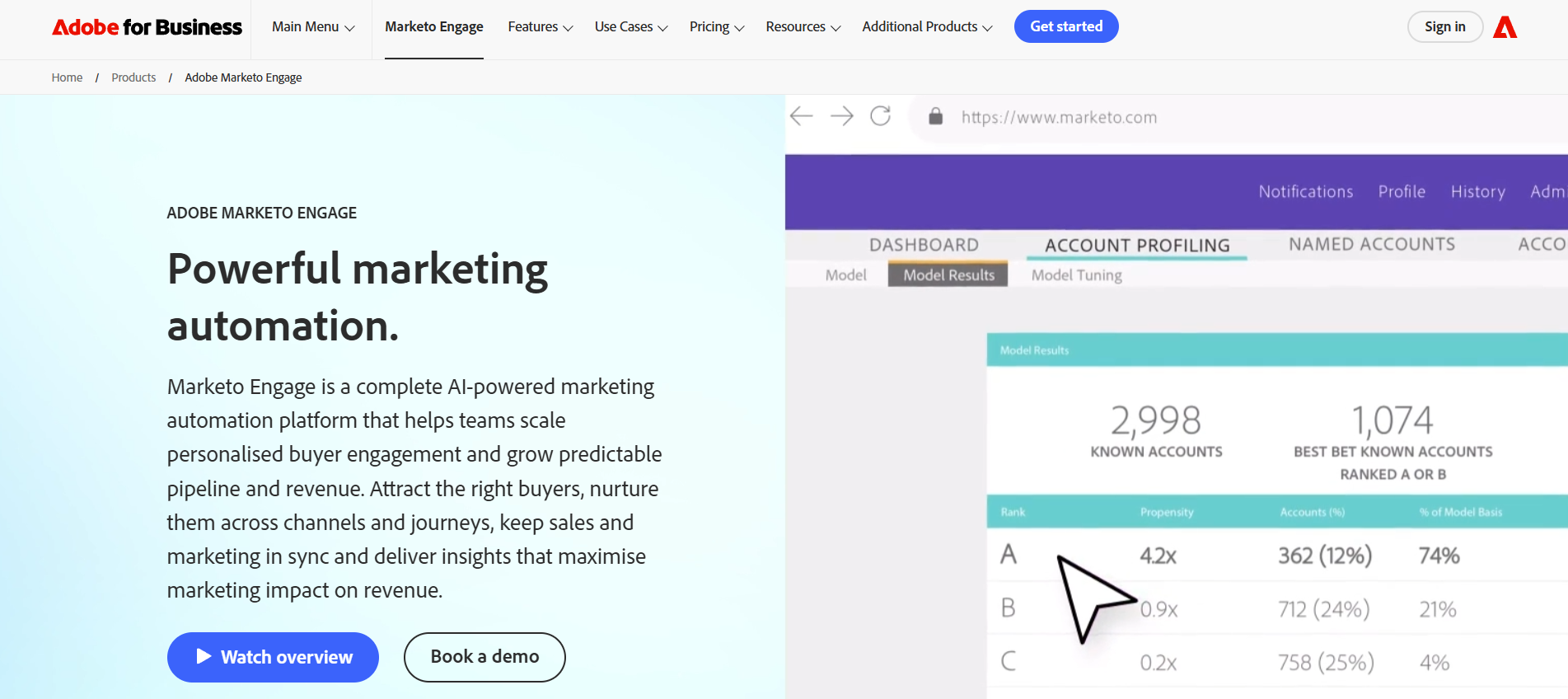Open the Features dropdown
This screenshot has height=699, width=1568.
coord(539,26)
